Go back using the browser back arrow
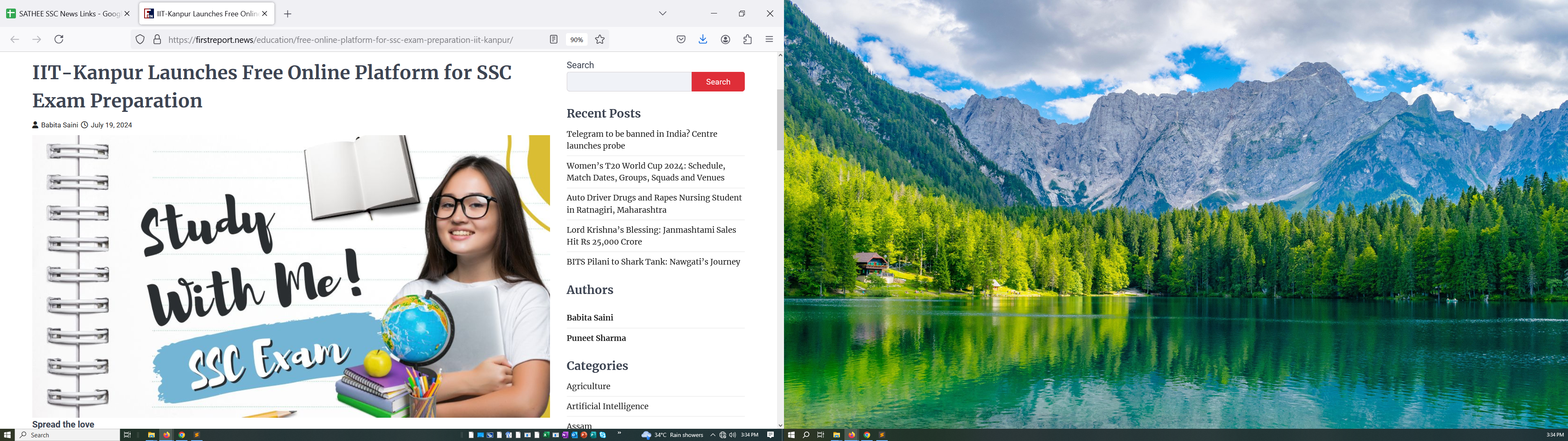Image resolution: width=1568 pixels, height=441 pixels. coord(15,40)
